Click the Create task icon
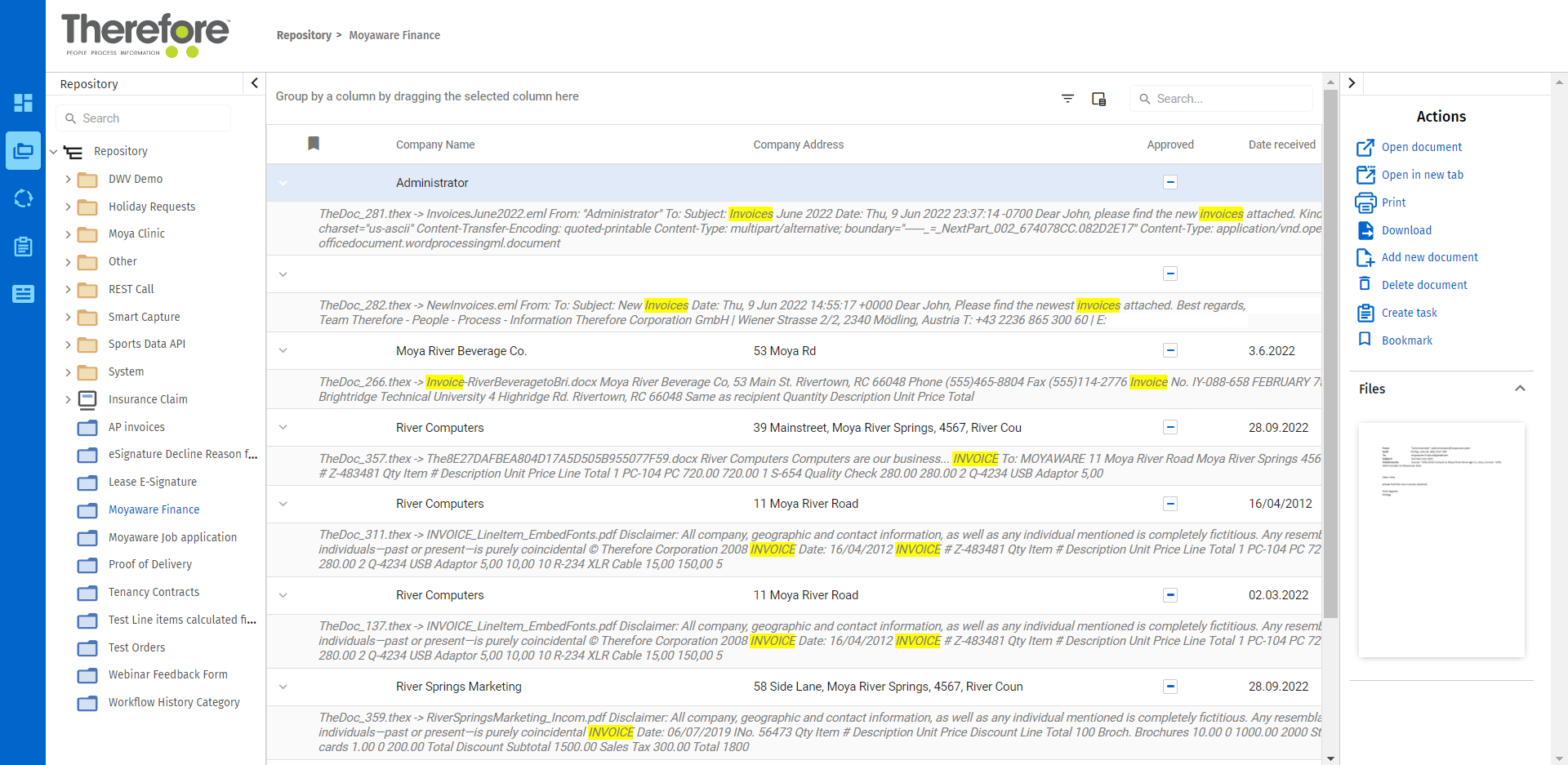This screenshot has width=1568, height=765. pos(1365,313)
